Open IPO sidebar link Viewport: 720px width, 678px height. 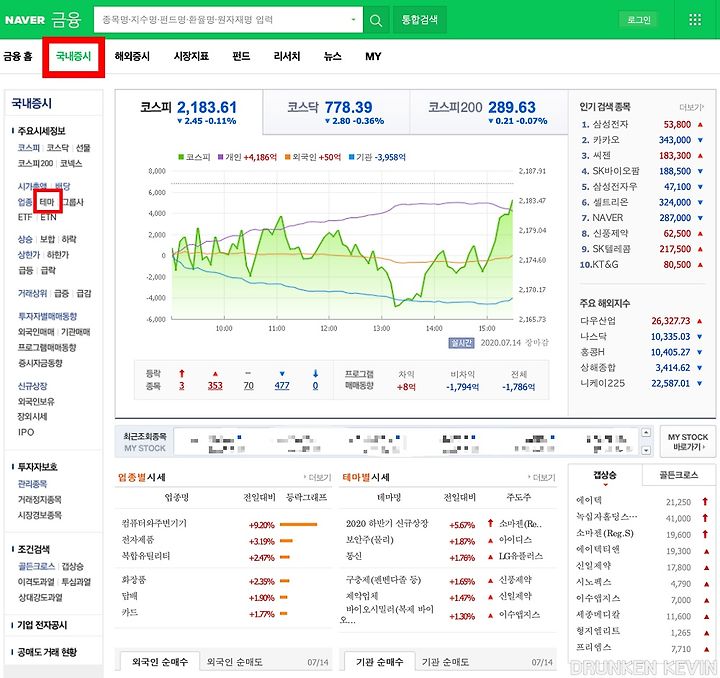pos(26,432)
